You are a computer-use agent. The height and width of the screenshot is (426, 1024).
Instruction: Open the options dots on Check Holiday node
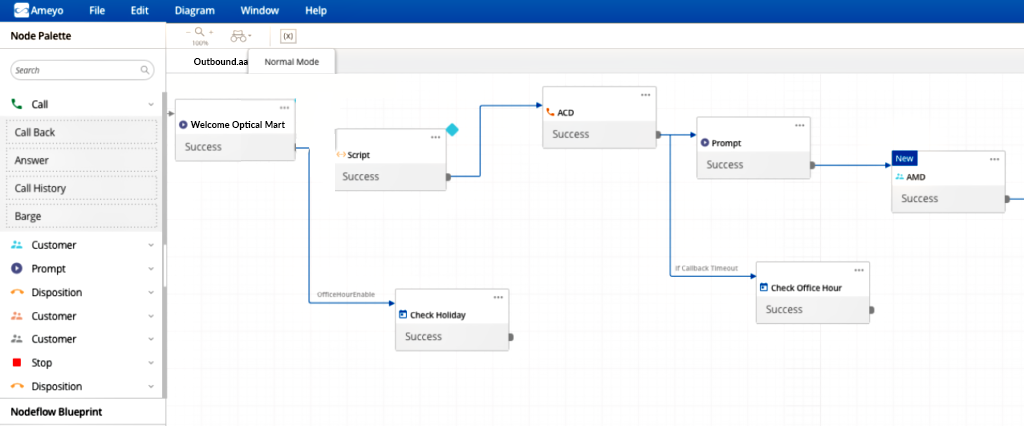point(498,297)
